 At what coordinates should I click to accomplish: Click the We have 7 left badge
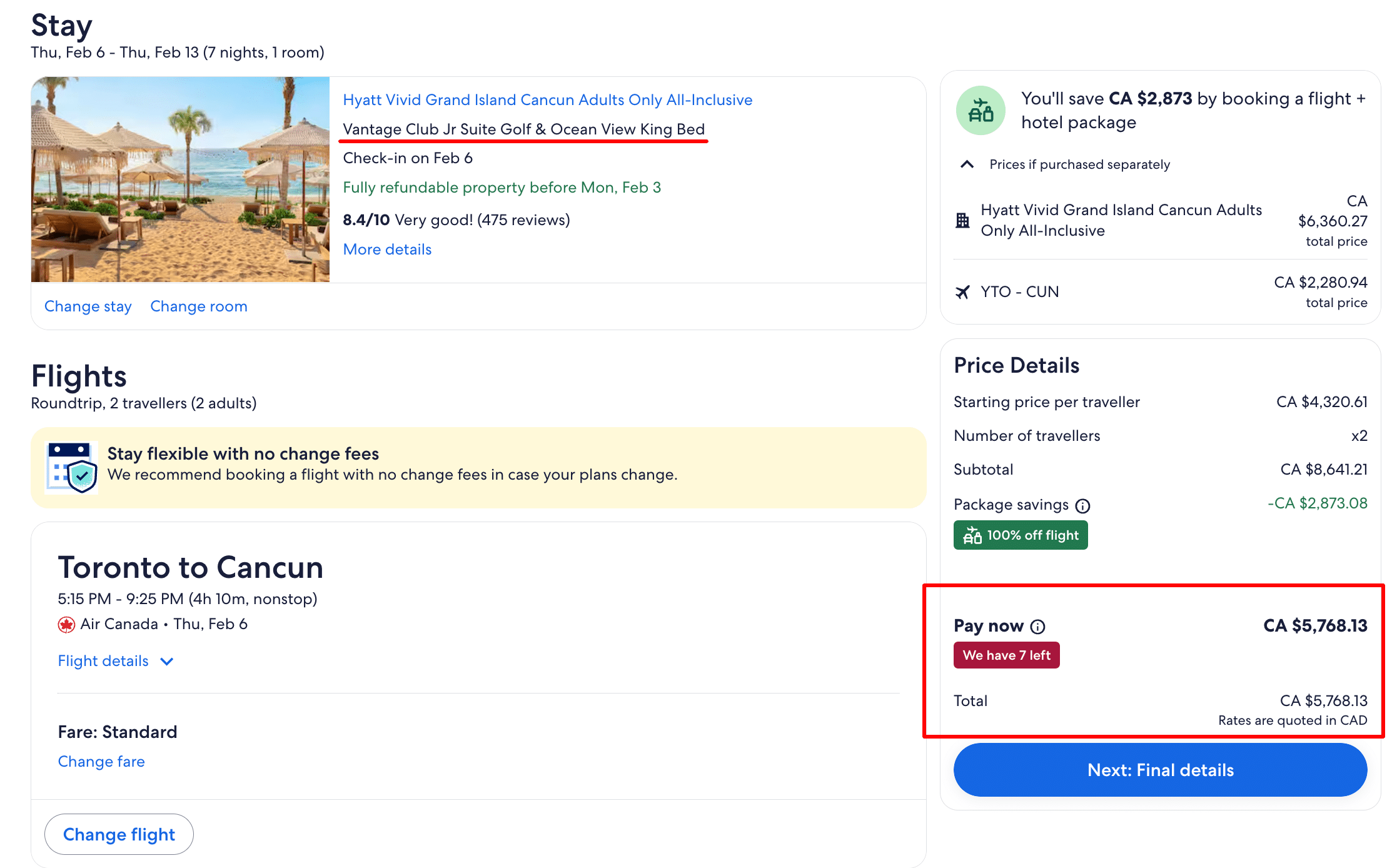tap(1006, 655)
